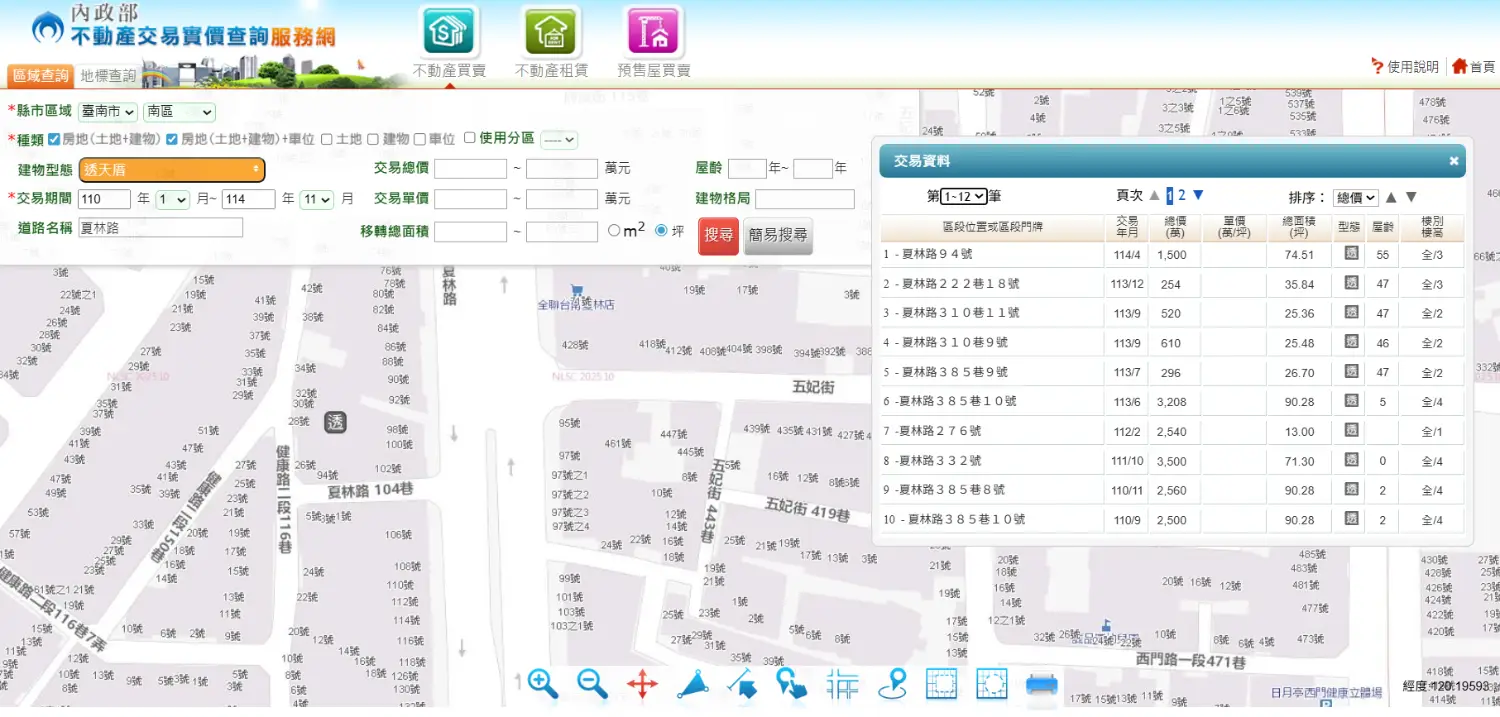The image size is (1500, 717).
Task: Switch to the 地標查詢 tab
Action: pos(108,76)
